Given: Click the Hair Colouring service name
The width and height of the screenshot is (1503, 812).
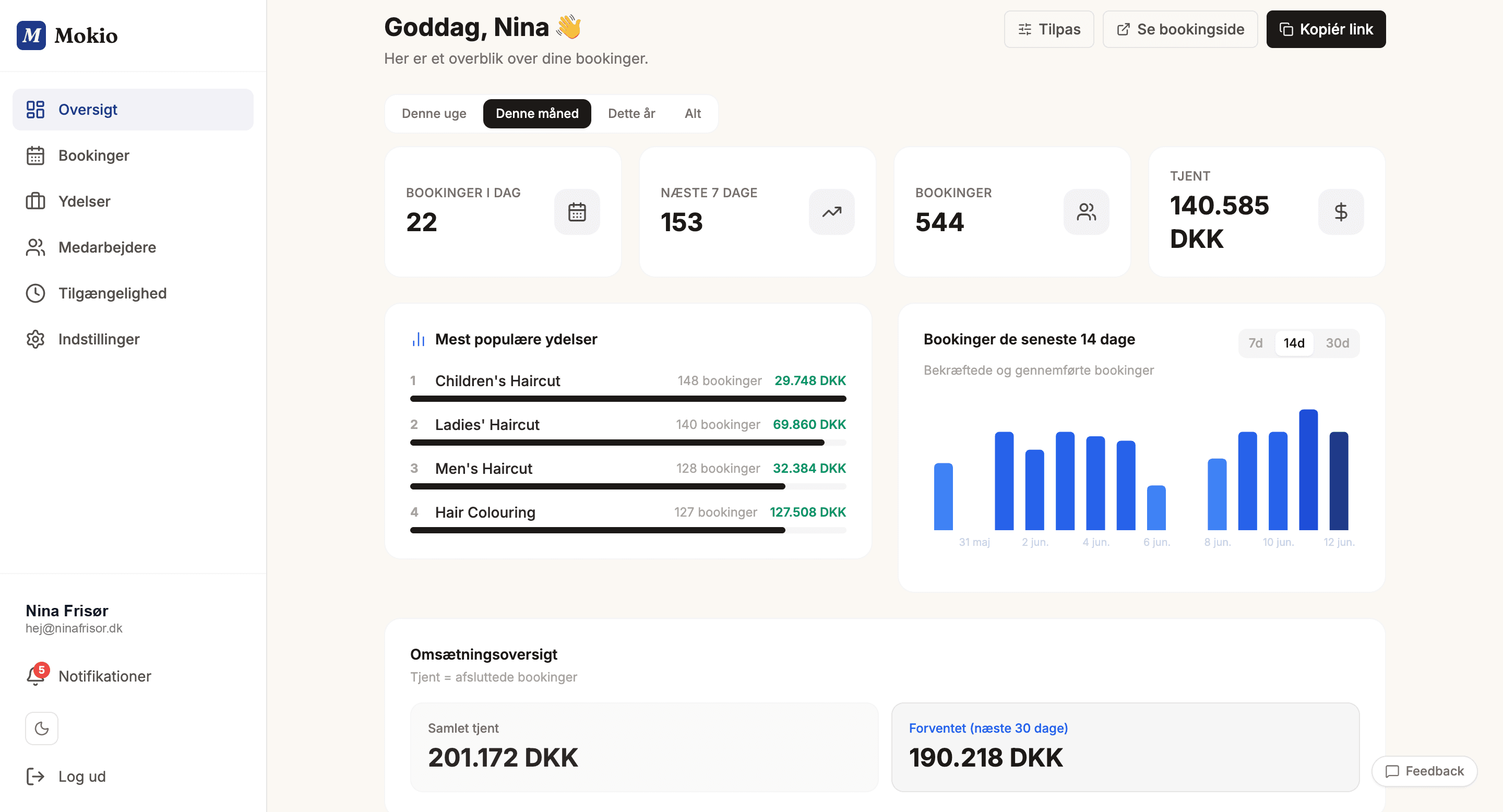Looking at the screenshot, I should 485,512.
